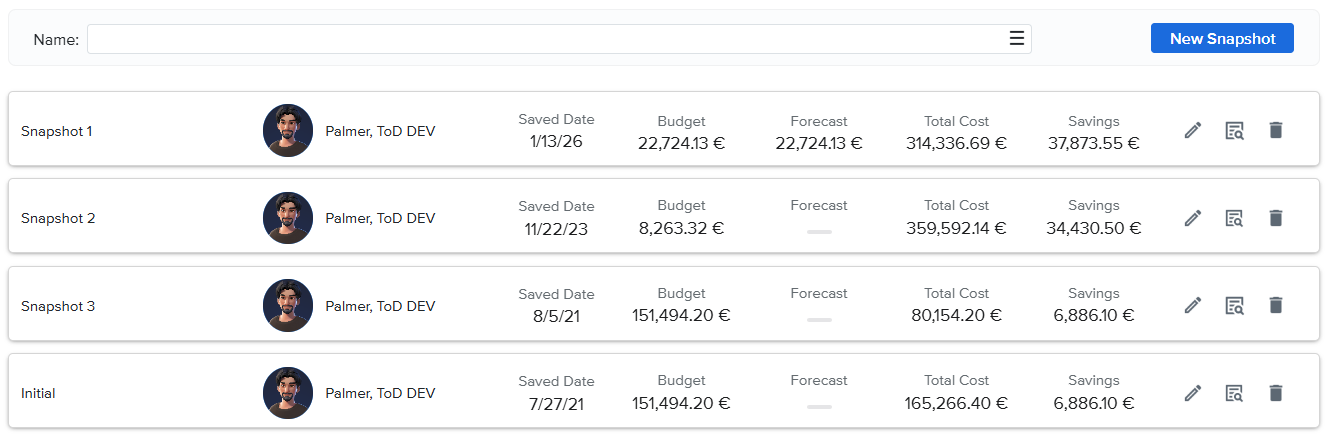
Task: Click Palmer, ToD DEV on Snapshot 1
Action: pos(380,131)
